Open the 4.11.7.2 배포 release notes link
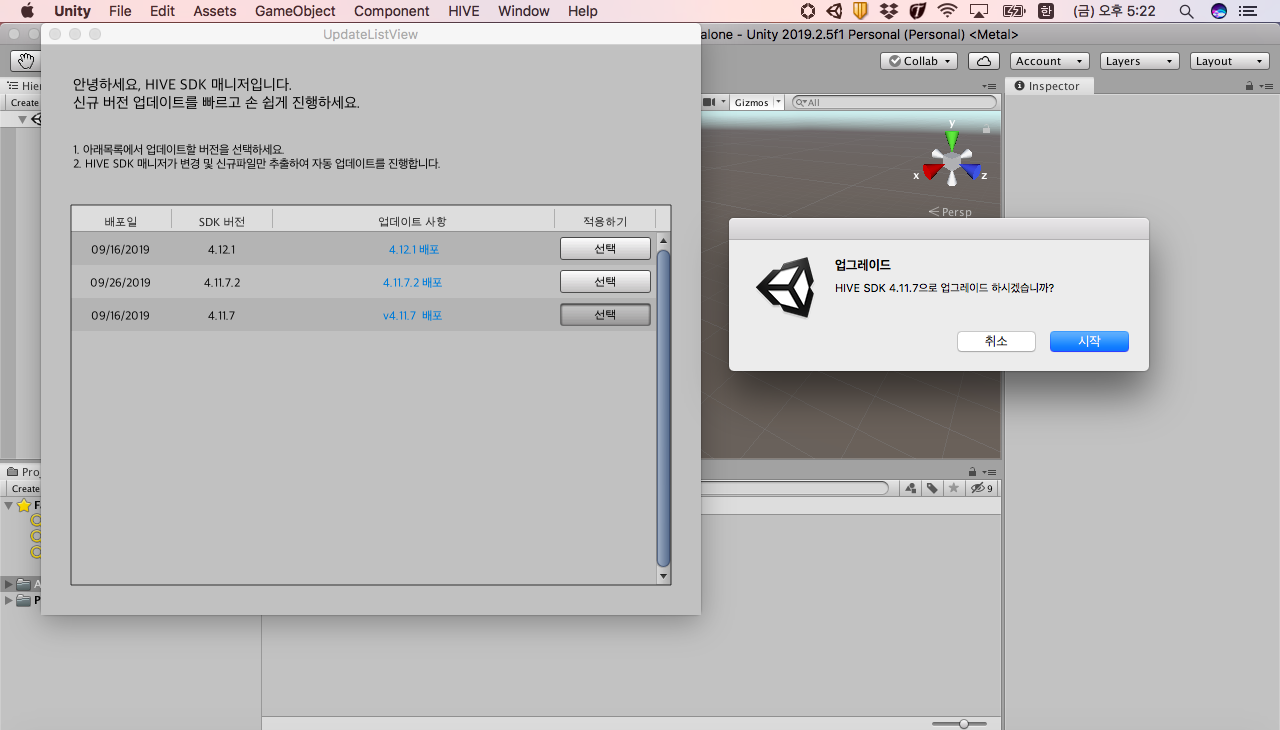Screen dimensions: 1280x730 click(x=412, y=282)
